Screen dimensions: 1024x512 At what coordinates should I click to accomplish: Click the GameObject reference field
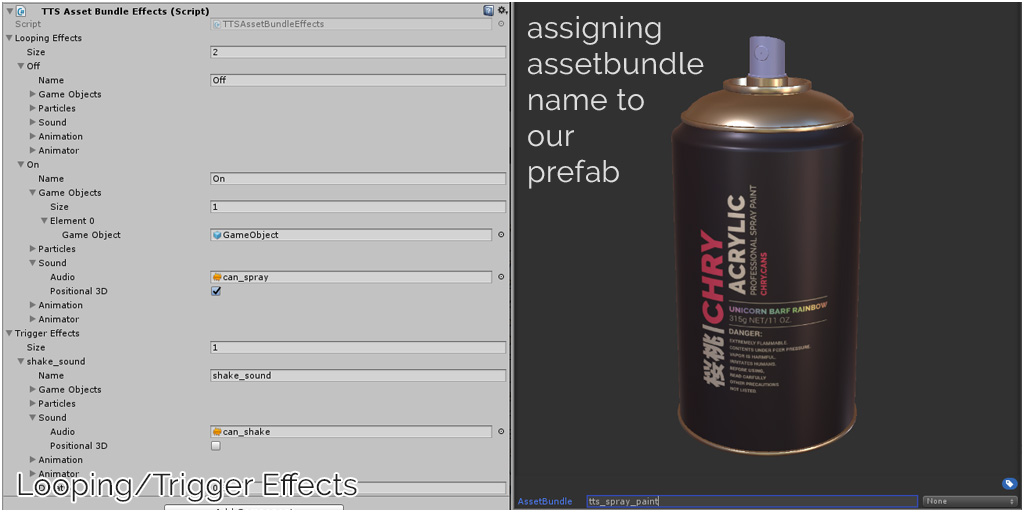[351, 234]
